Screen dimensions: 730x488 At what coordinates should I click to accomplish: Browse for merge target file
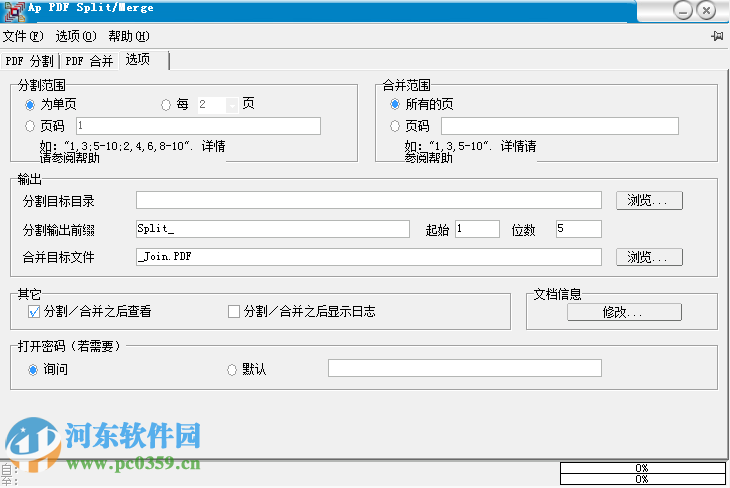[x=649, y=257]
